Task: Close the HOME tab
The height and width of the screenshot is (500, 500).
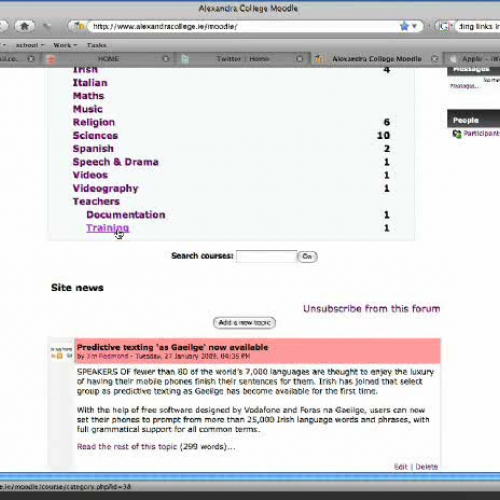Action: [166, 59]
